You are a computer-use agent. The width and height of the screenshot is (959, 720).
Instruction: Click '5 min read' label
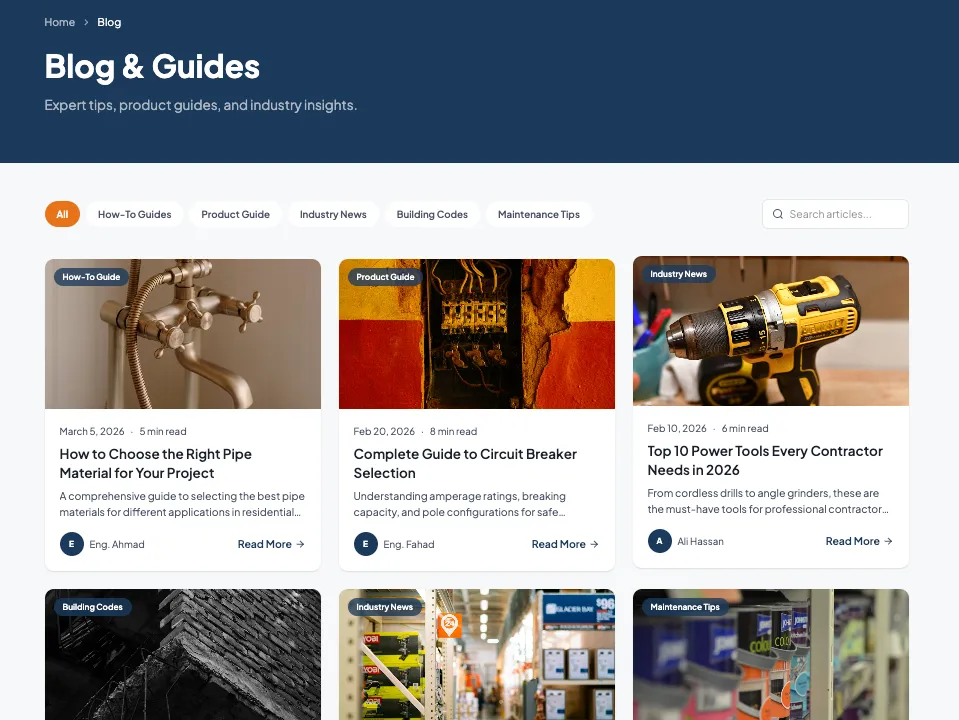click(163, 431)
